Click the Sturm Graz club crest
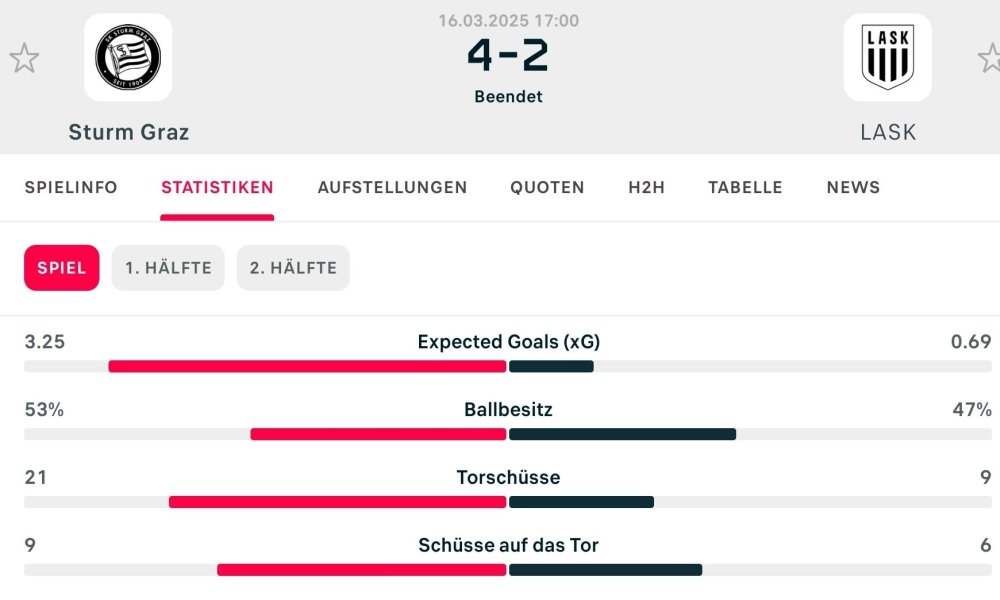 (128, 58)
